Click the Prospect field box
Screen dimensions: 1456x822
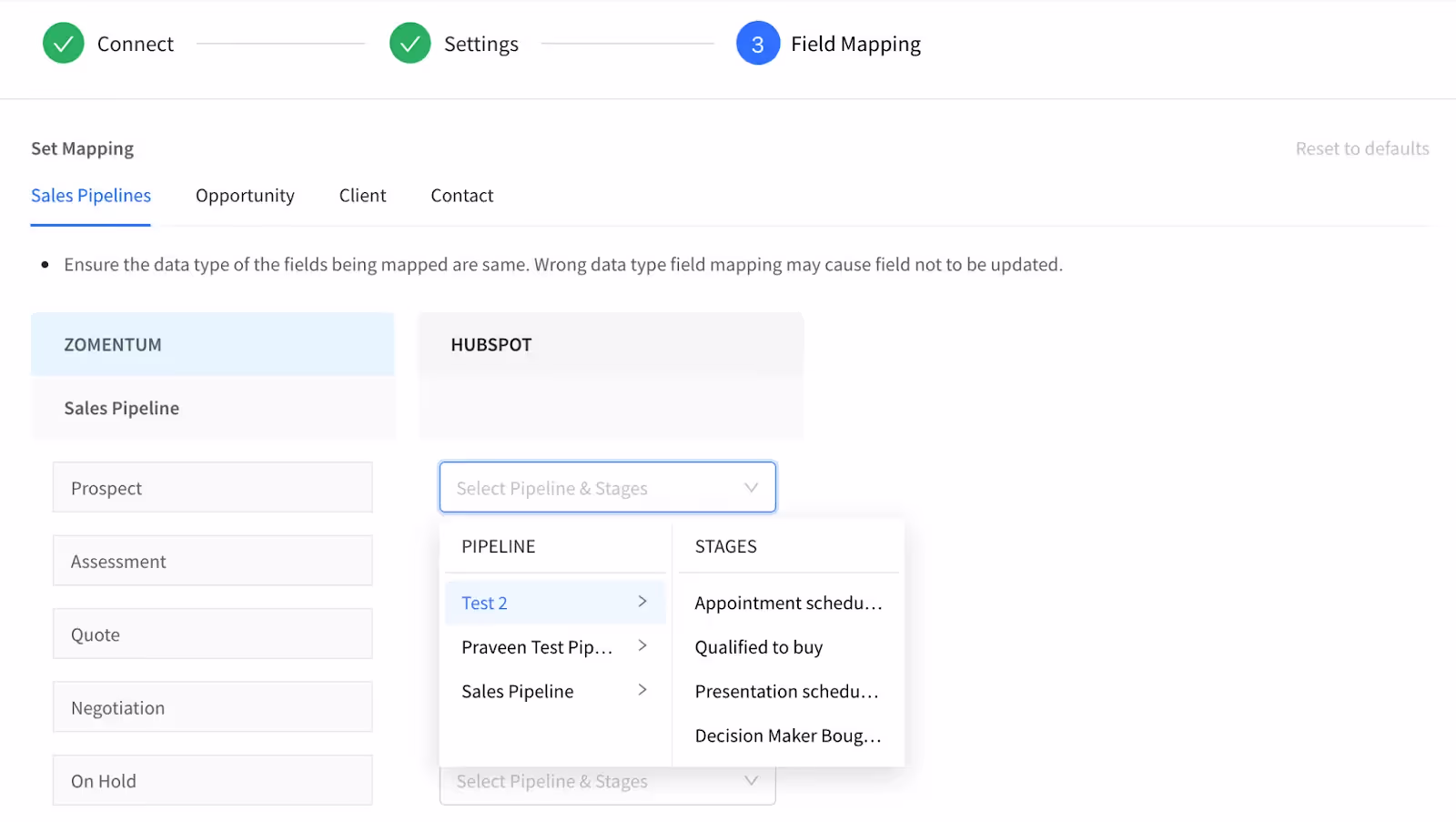(213, 487)
